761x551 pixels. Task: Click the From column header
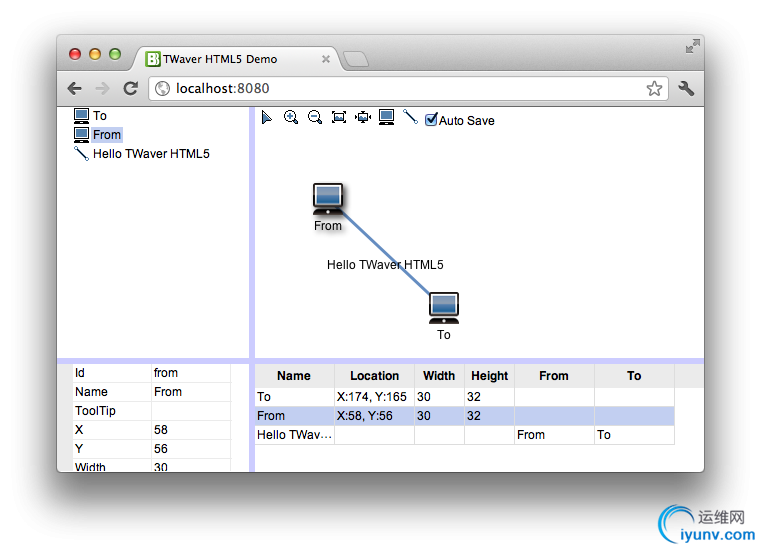pos(554,376)
